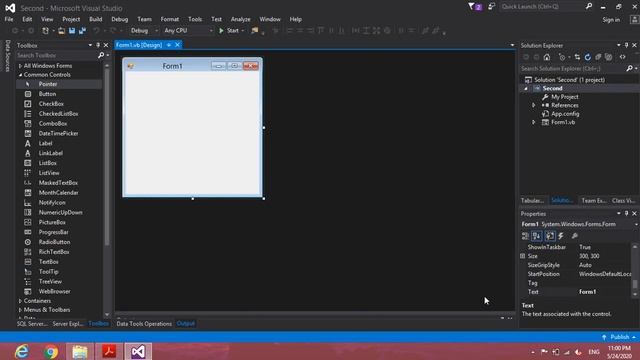This screenshot has width=640, height=360.
Task: Click the Quick Launch search box
Action: click(542, 7)
